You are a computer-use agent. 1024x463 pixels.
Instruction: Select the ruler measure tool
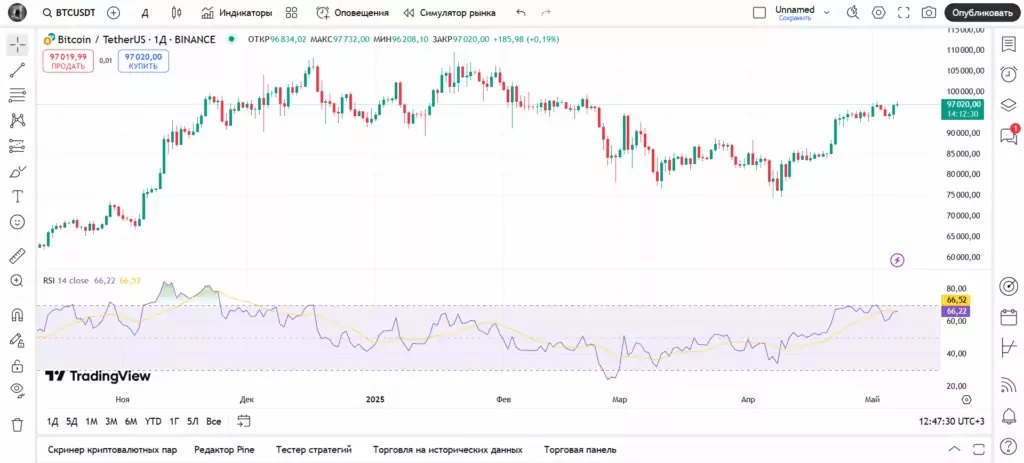18,255
